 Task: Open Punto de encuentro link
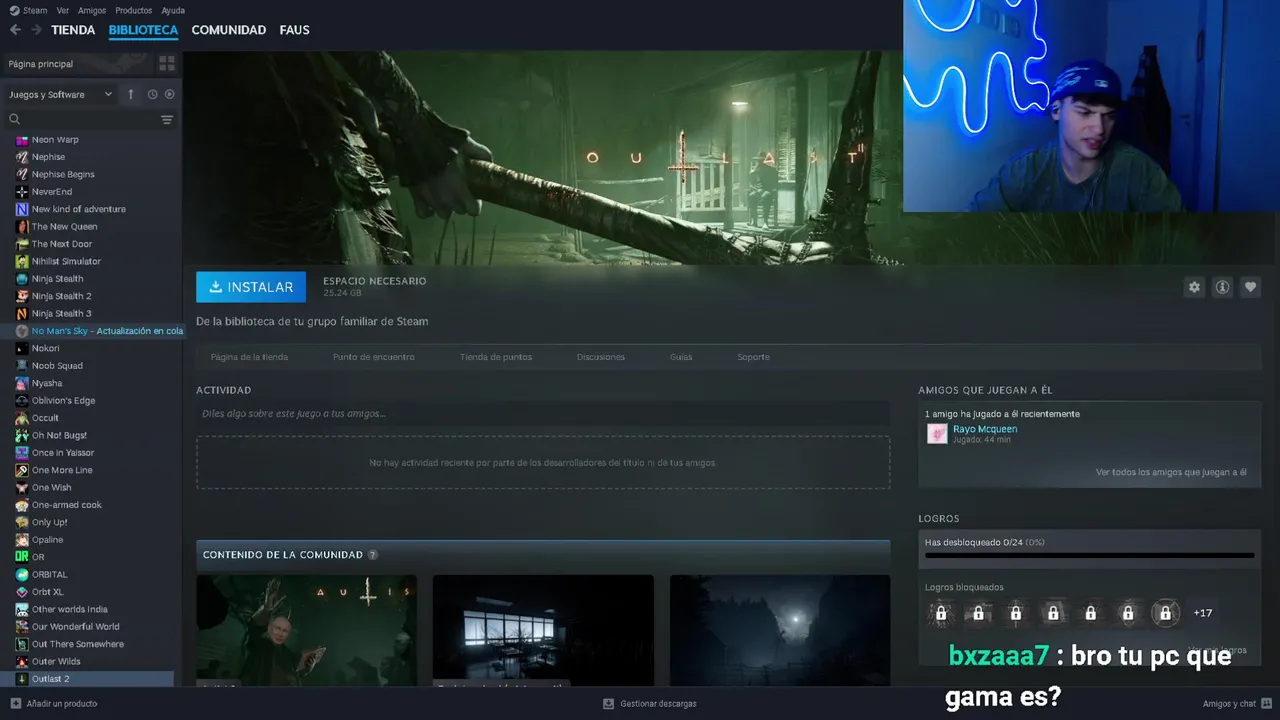pos(374,357)
